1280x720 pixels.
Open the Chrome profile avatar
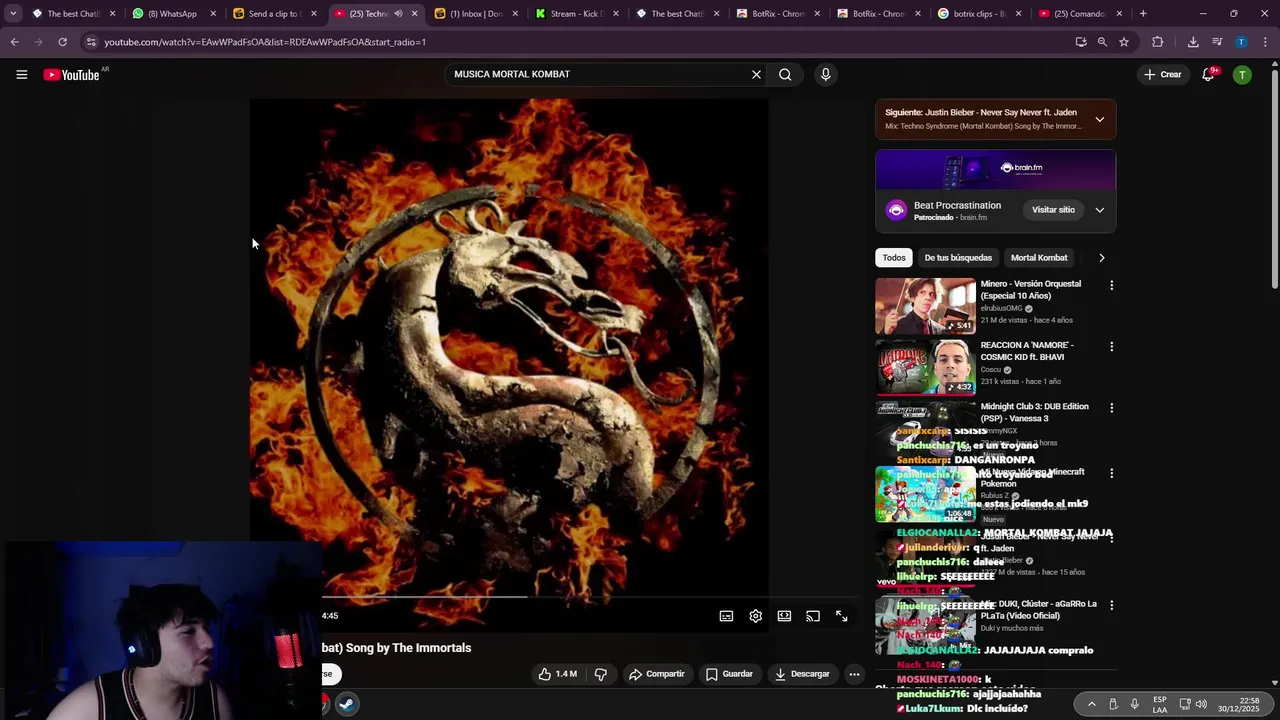(1241, 42)
